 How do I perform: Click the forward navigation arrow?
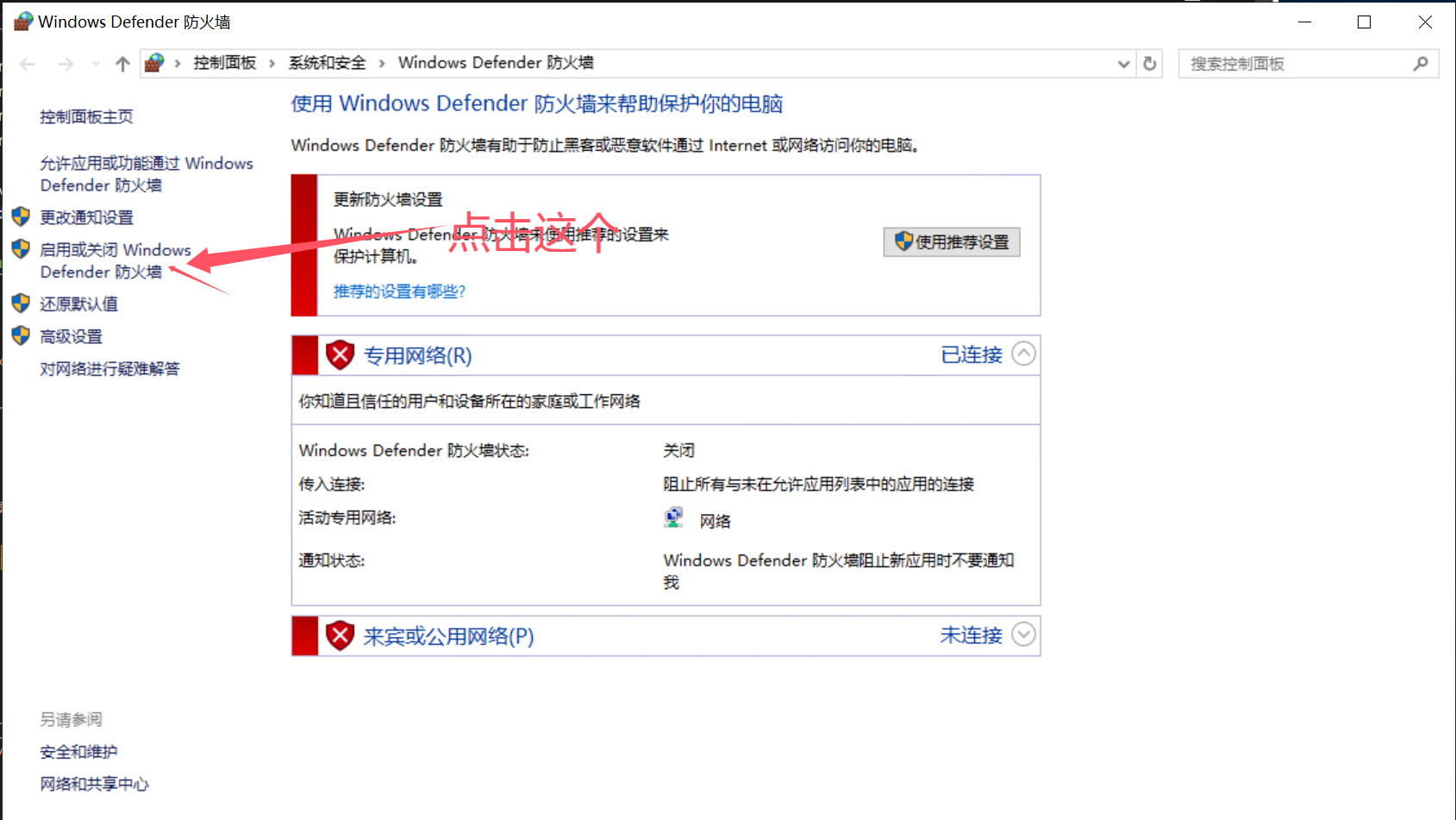(x=66, y=64)
